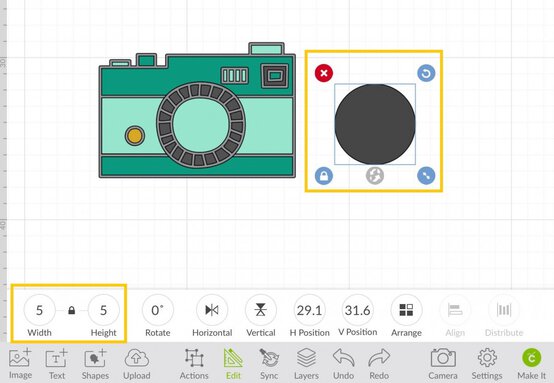This screenshot has width=554, height=383.
Task: Select the Edit tab
Action: (233, 364)
